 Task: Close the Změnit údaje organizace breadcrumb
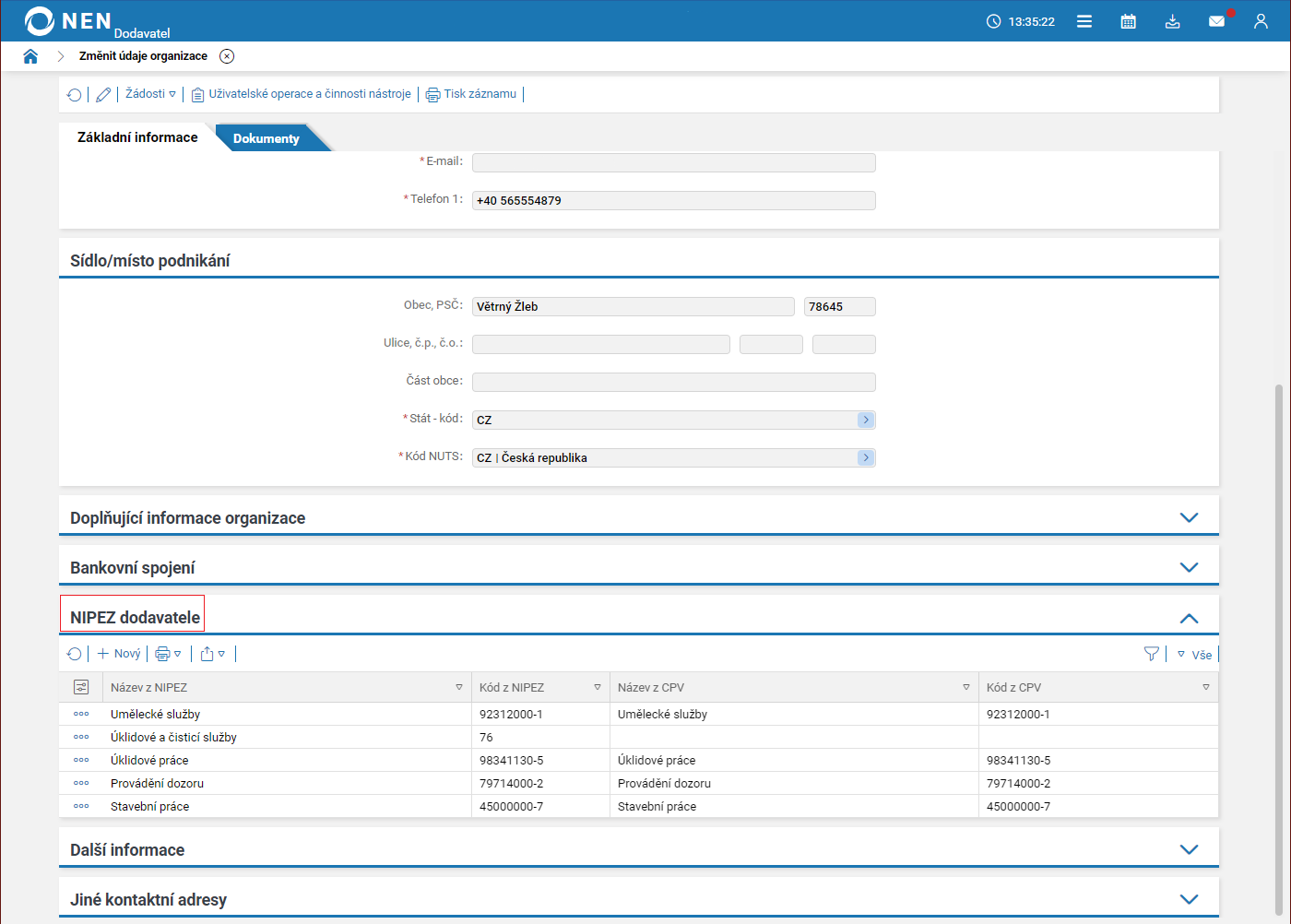pos(227,56)
